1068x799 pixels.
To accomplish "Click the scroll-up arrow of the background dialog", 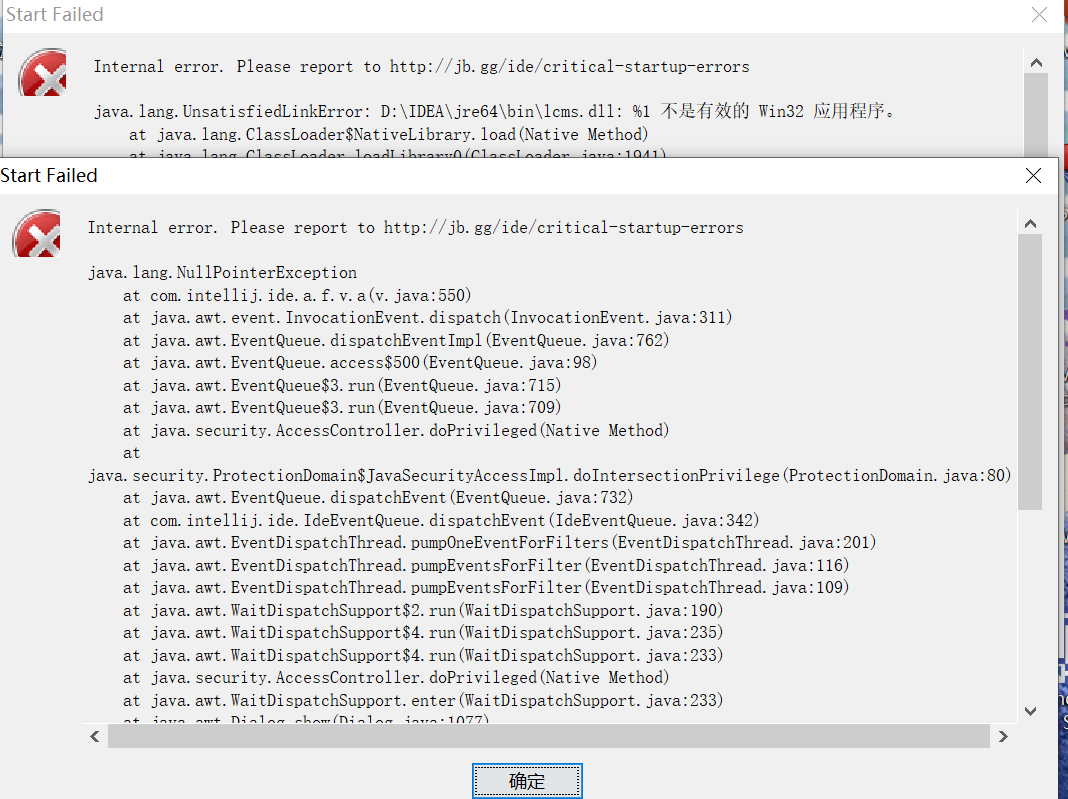I will (x=1036, y=61).
